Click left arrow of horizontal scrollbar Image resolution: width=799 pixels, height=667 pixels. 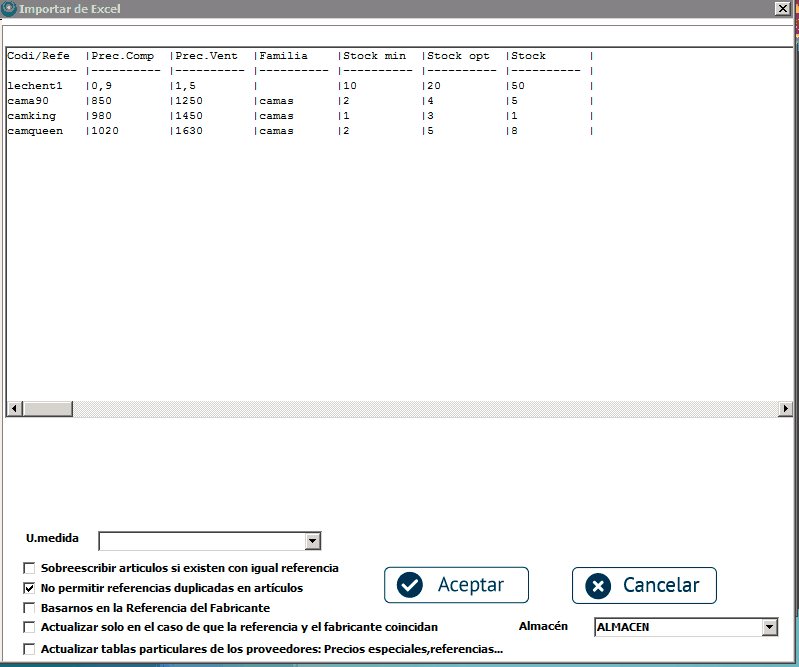tap(14, 409)
